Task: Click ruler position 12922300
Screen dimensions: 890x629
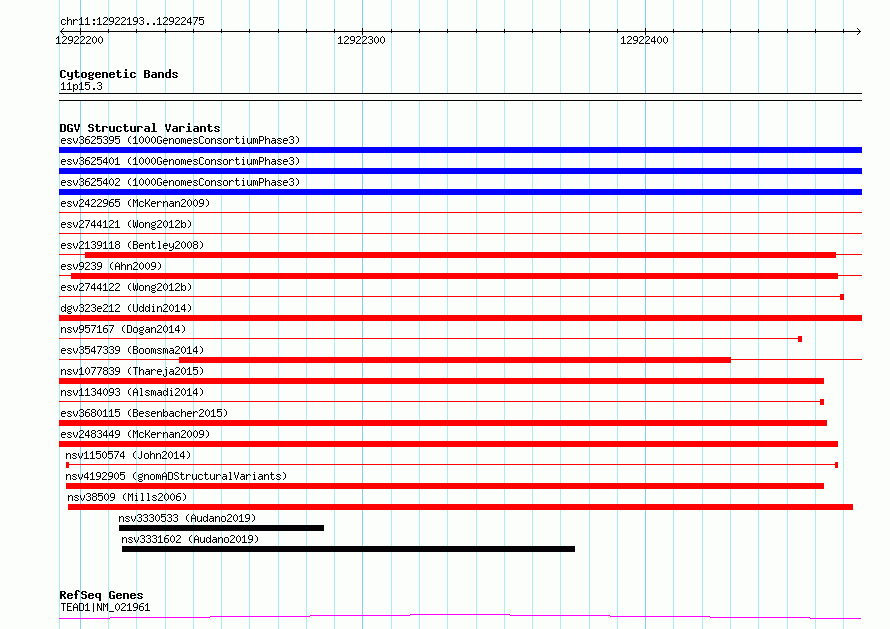Action: 361,40
